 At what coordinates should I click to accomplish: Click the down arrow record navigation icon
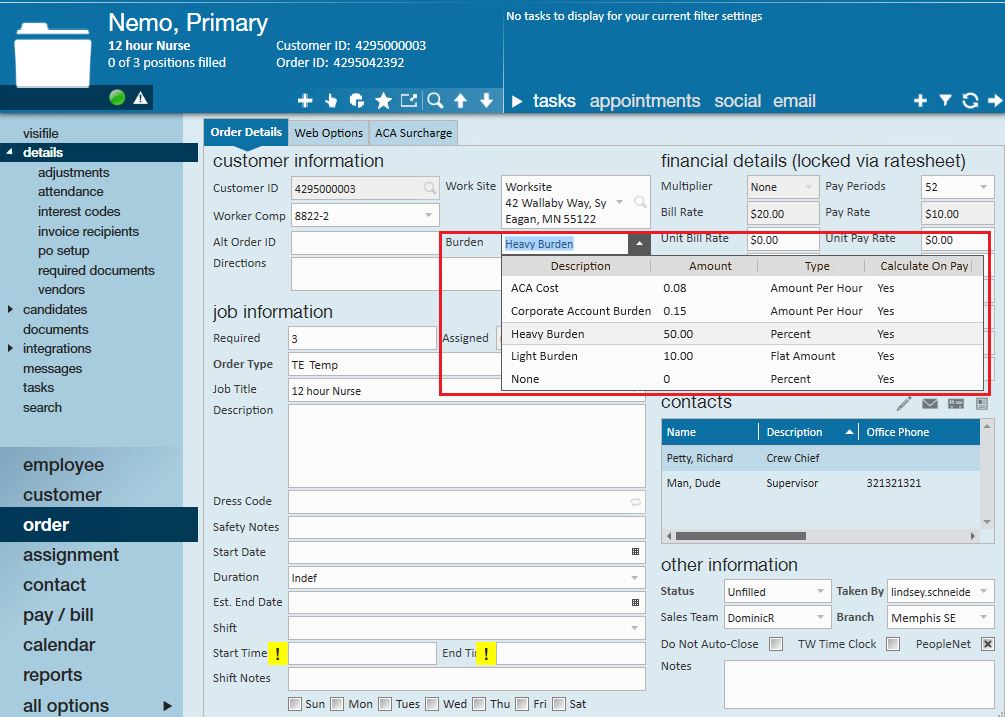486,101
